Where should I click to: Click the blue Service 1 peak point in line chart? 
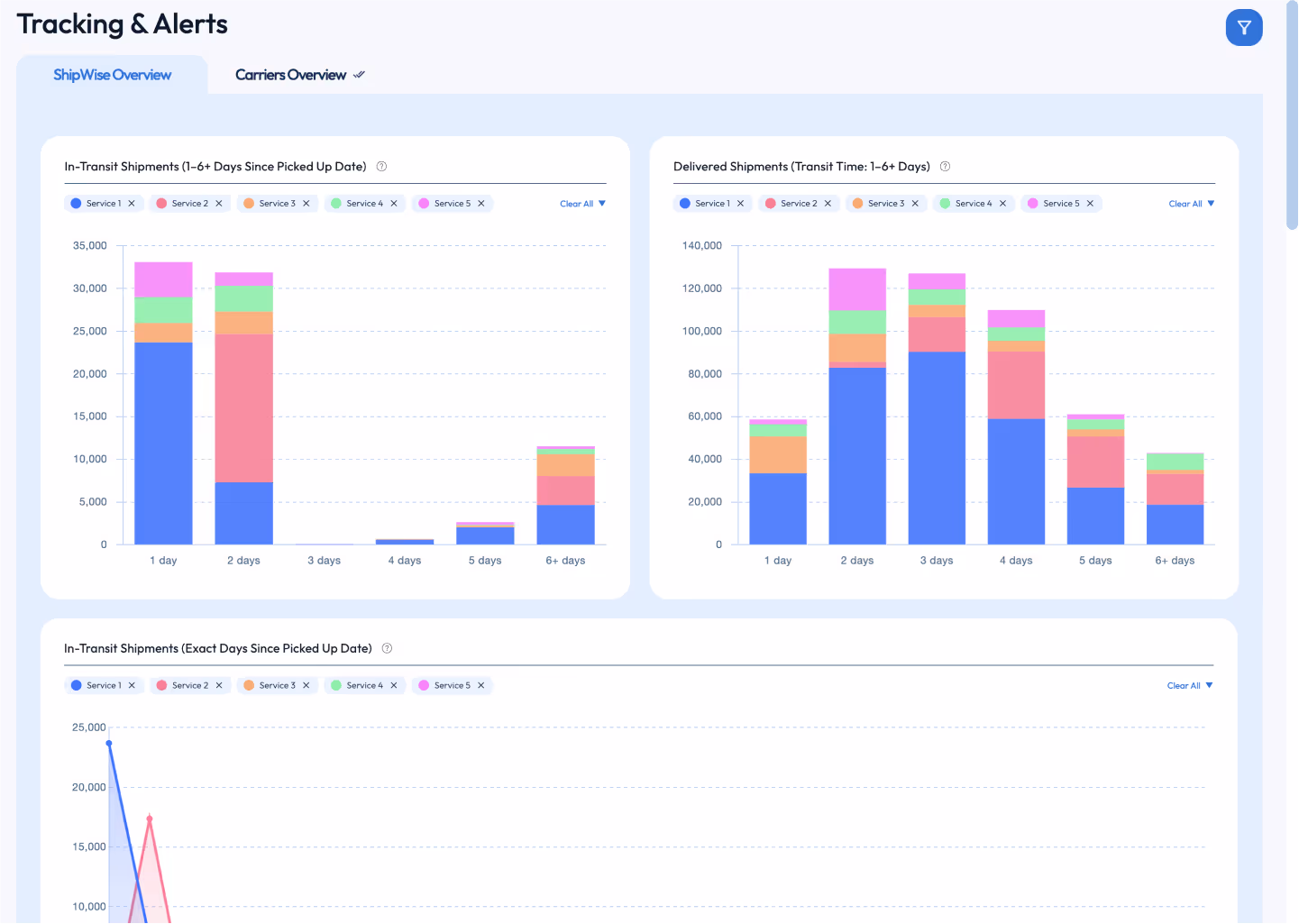109,744
